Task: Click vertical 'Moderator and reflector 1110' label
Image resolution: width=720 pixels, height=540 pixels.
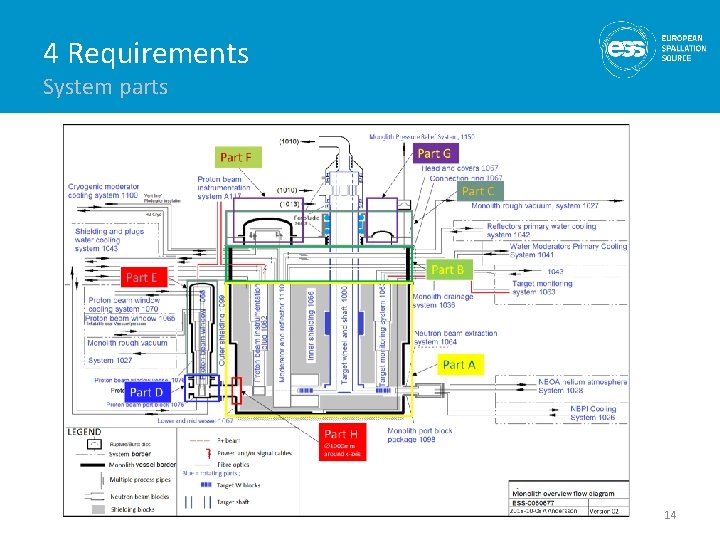Action: pos(281,333)
